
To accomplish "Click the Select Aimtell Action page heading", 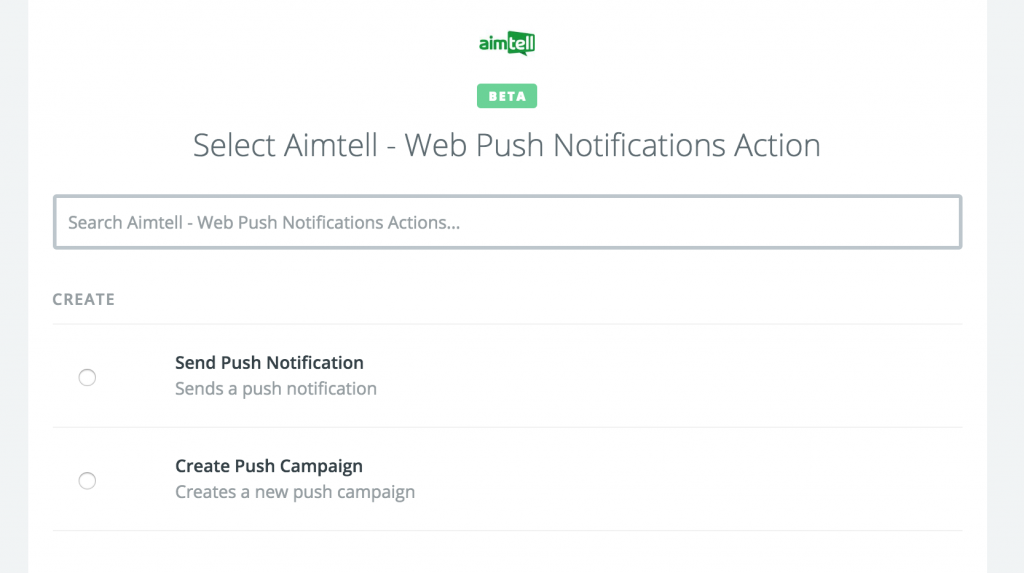I will [507, 145].
